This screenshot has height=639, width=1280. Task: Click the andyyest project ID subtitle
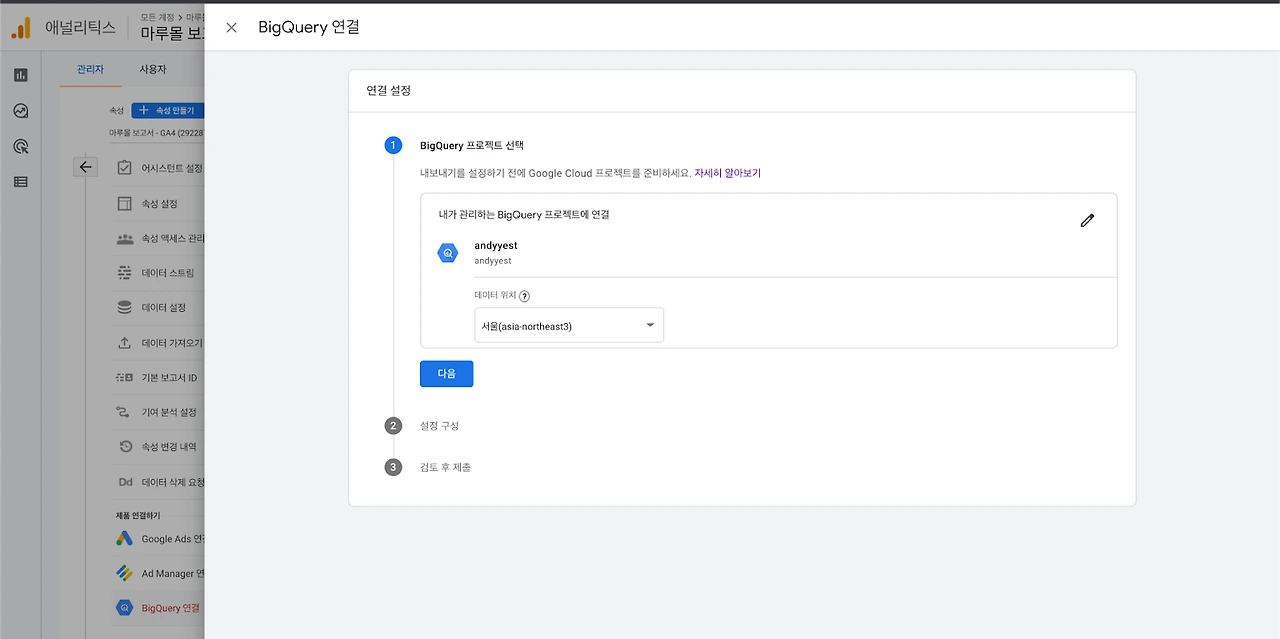(x=493, y=261)
